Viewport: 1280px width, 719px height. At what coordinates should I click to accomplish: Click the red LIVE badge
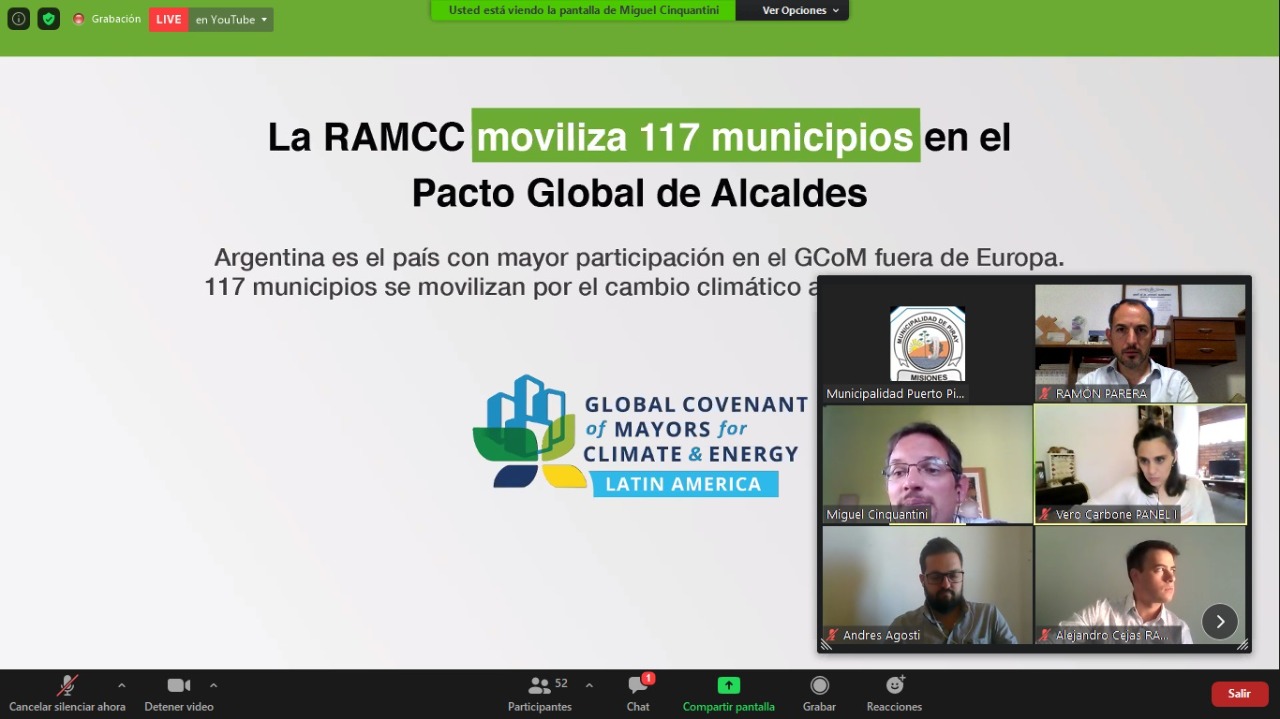pyautogui.click(x=169, y=20)
